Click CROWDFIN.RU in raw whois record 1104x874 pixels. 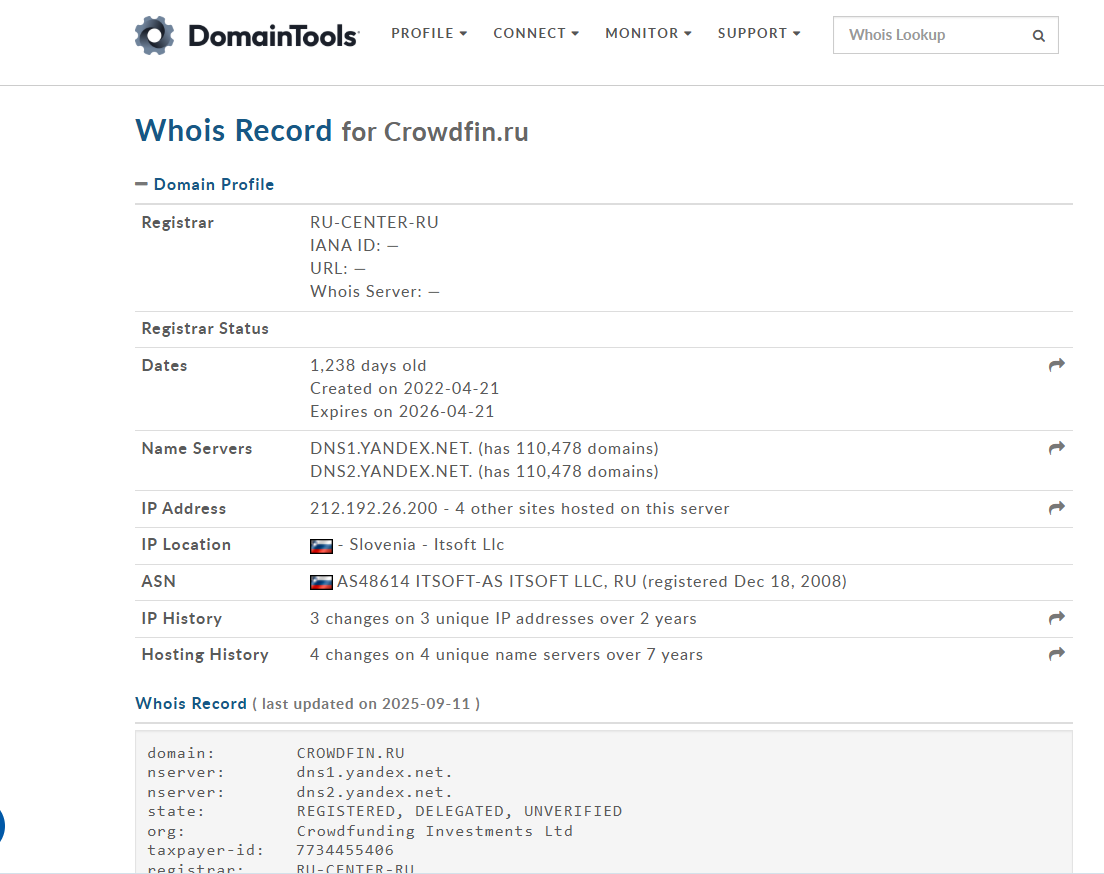(351, 754)
